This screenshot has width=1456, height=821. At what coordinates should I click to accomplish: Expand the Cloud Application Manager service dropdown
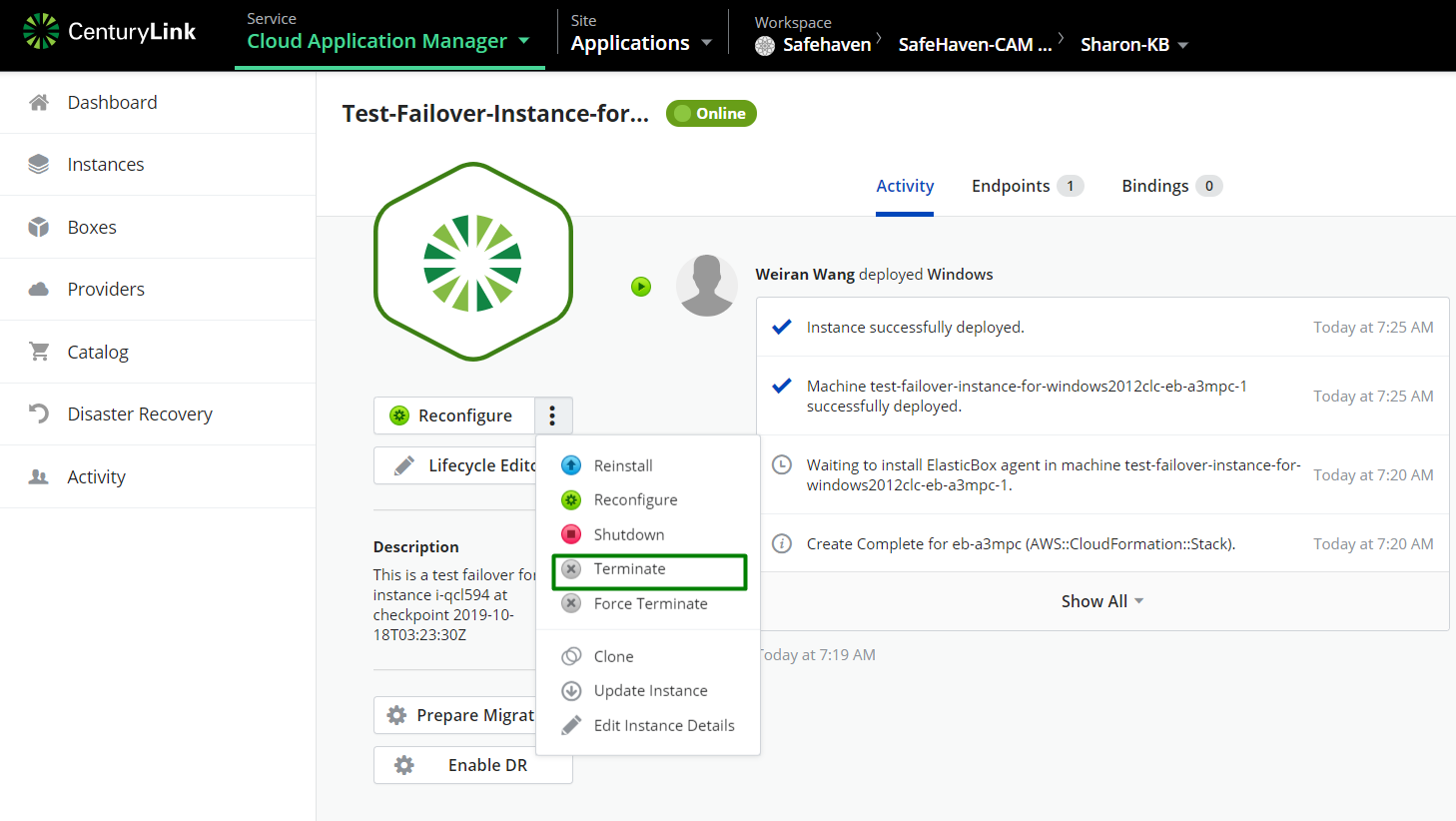388,41
